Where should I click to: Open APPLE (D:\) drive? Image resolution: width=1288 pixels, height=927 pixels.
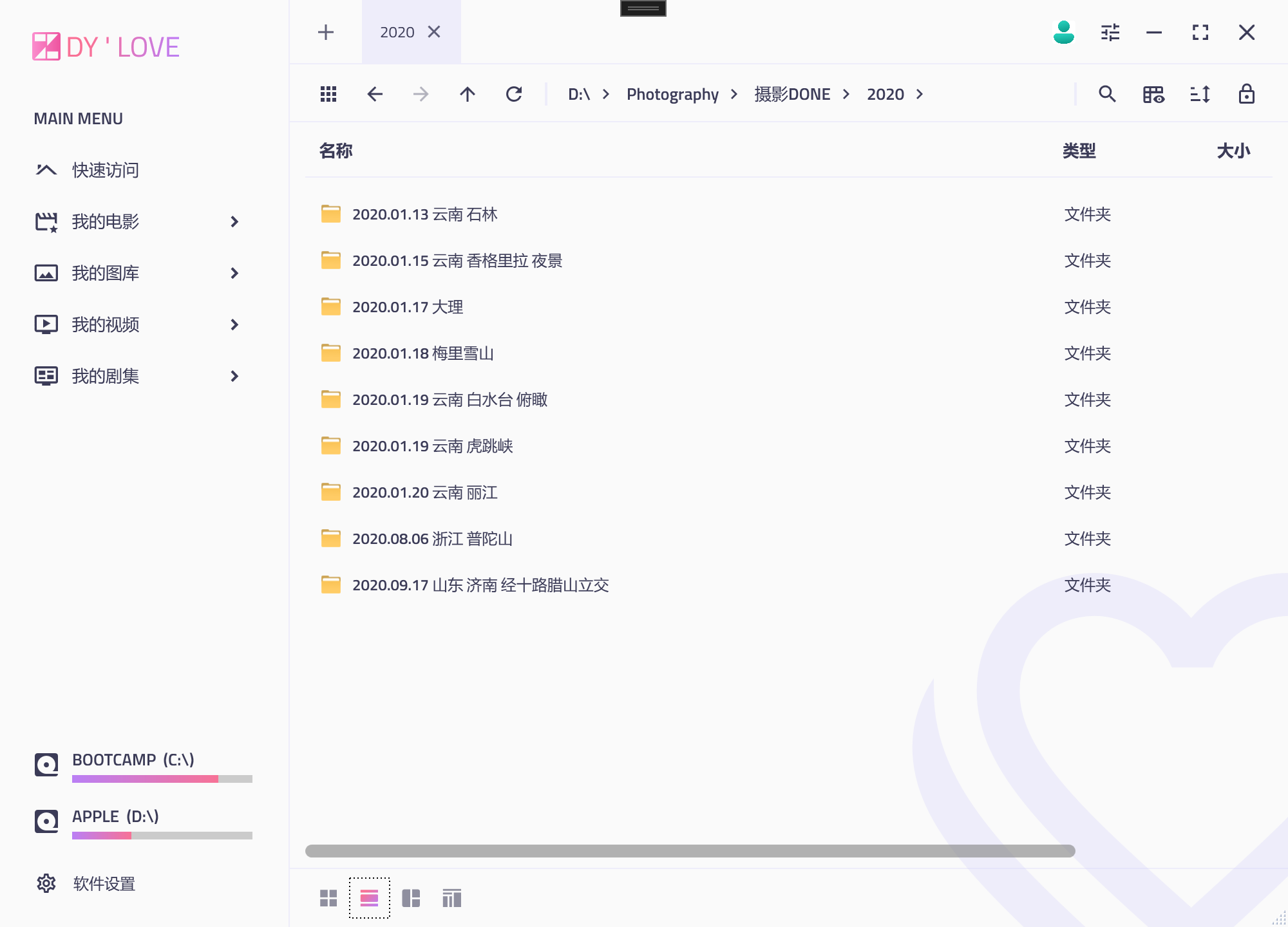pos(115,816)
